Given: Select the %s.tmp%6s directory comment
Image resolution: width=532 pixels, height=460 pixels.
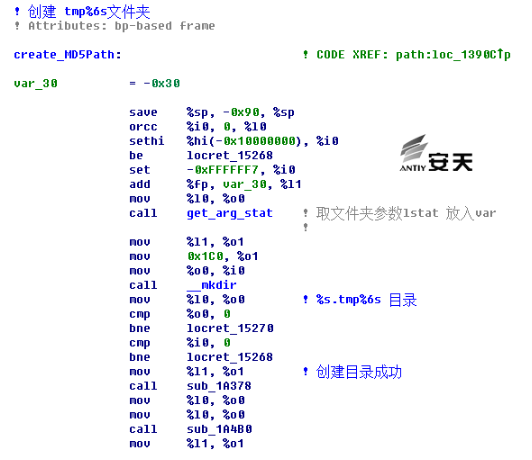Looking at the screenshot, I should (366, 300).
